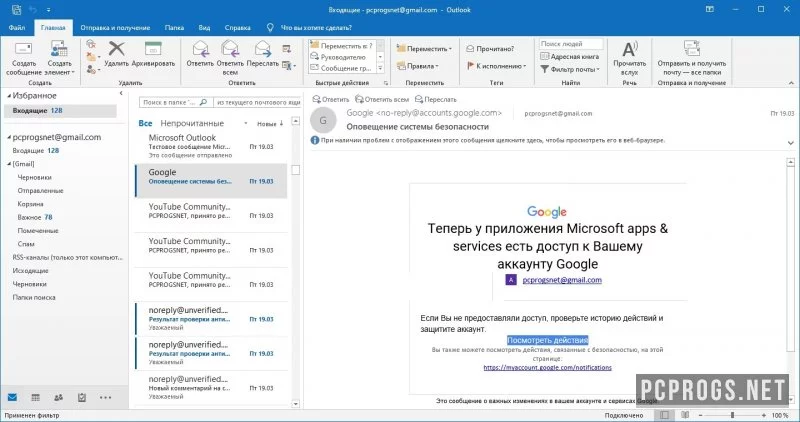Adjust the zoom slider in status bar
This screenshot has height=422, width=800.
pos(732,415)
